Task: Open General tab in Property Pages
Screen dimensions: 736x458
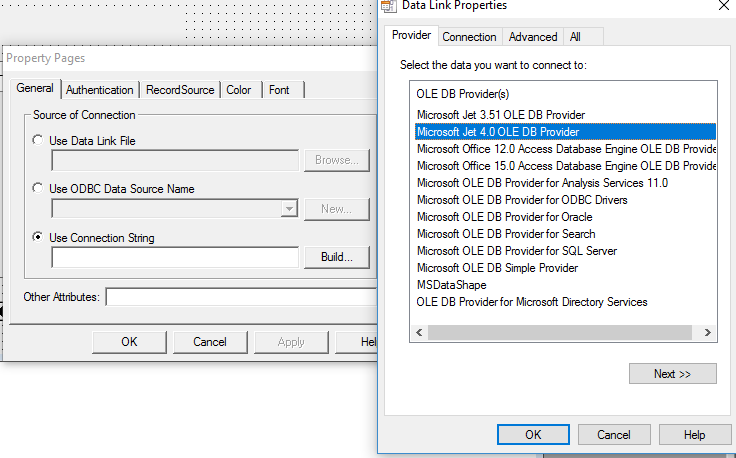Action: [35, 88]
